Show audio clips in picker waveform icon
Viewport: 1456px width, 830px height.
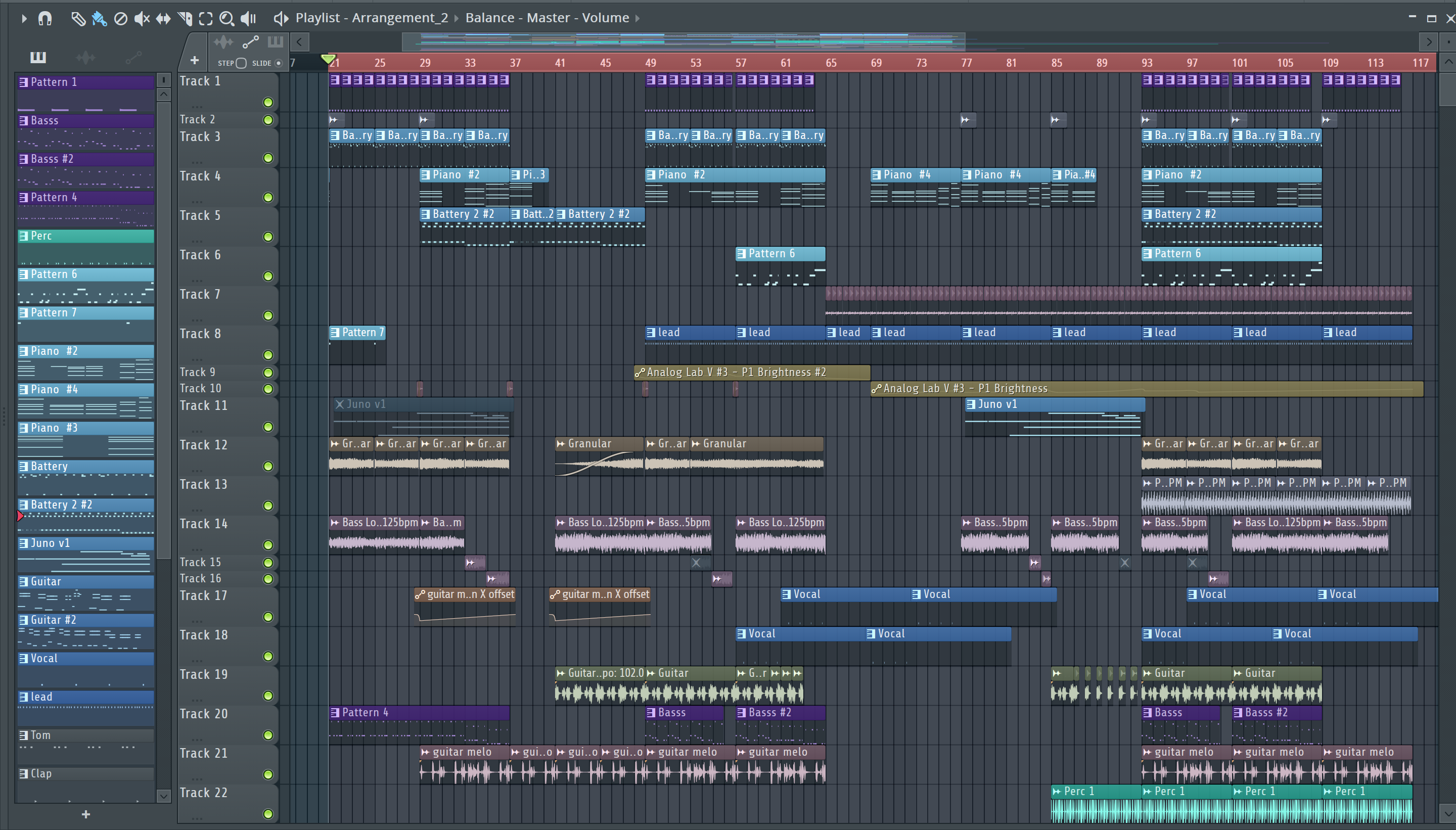click(x=85, y=57)
